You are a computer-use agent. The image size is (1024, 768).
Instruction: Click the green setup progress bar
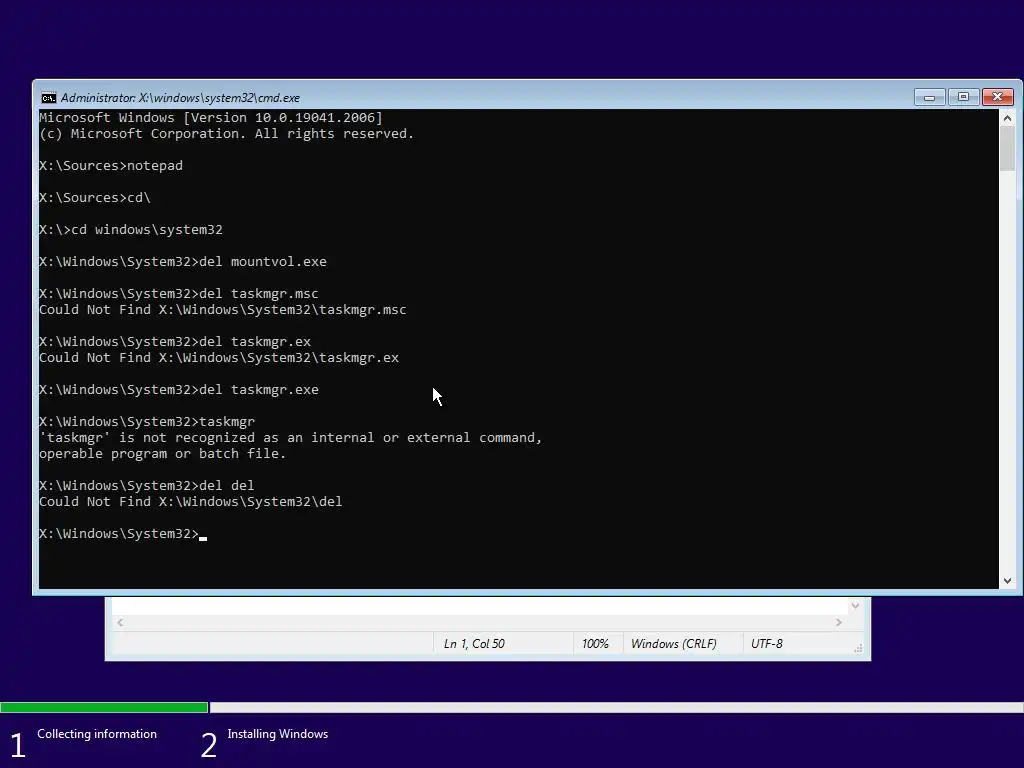104,707
